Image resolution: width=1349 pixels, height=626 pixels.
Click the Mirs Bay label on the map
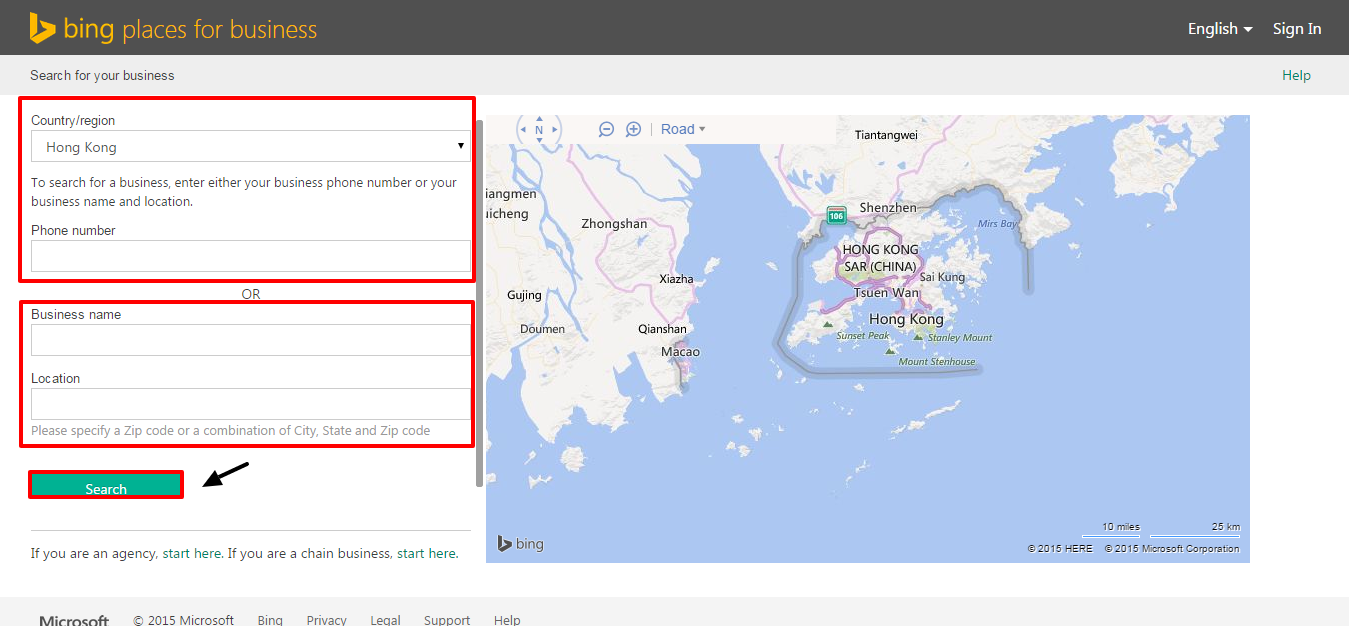(x=997, y=224)
